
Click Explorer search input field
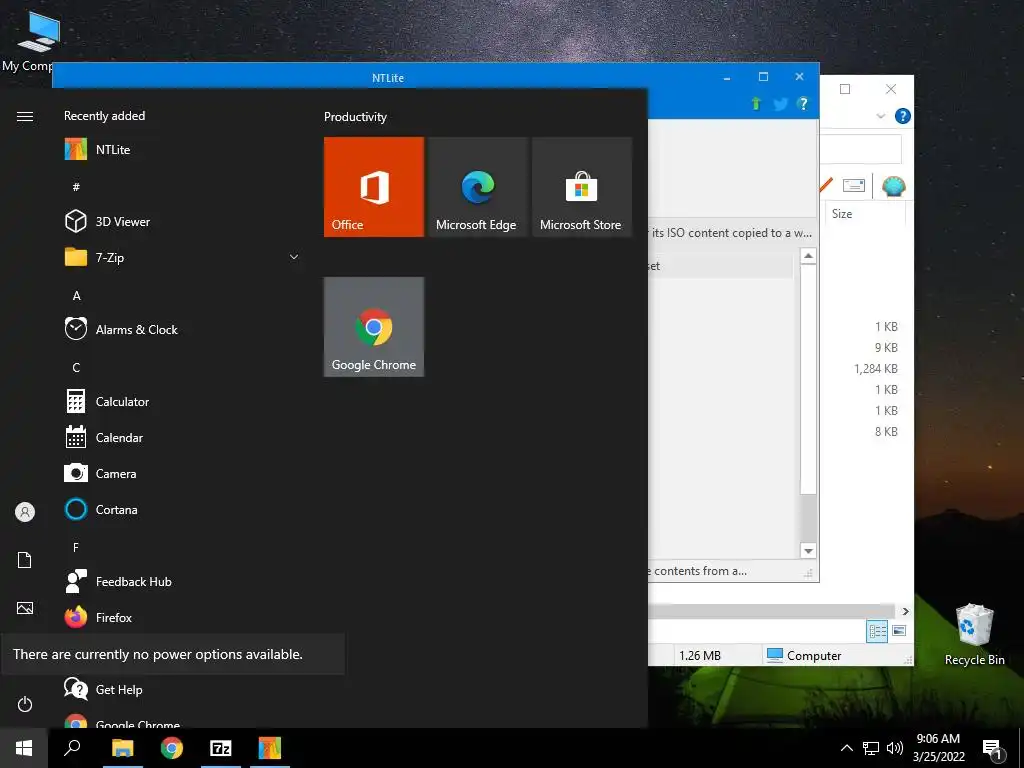coord(861,149)
